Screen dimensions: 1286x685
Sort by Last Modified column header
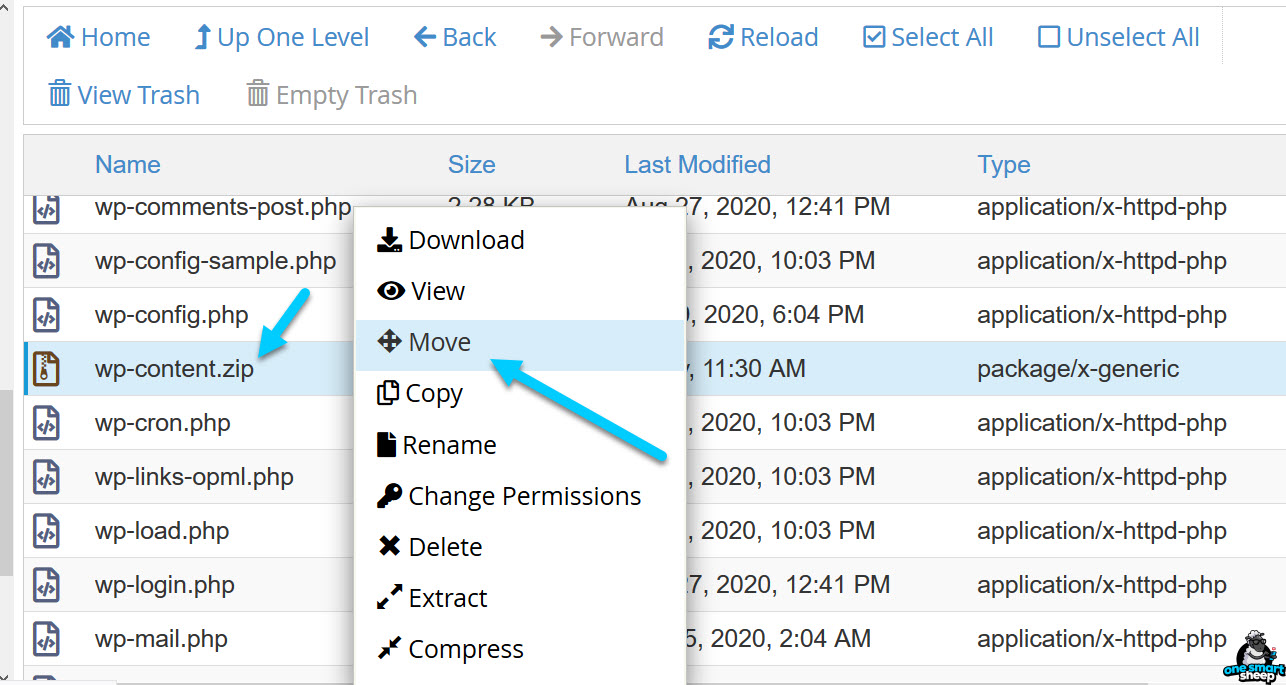point(698,164)
